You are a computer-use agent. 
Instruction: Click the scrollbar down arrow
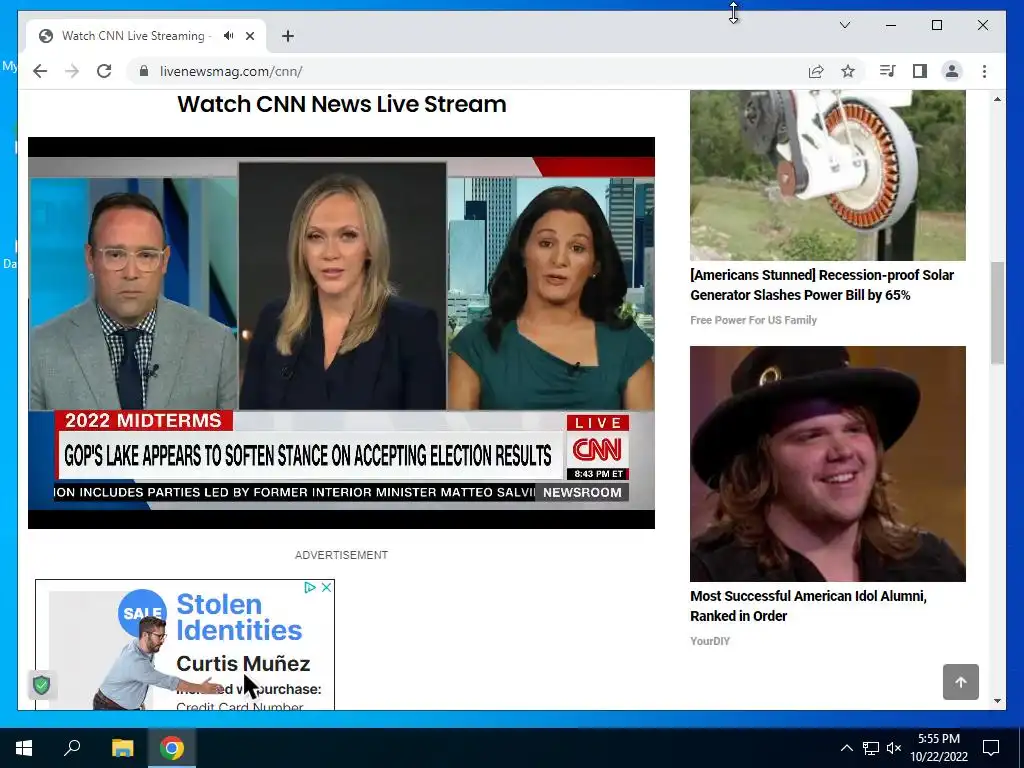[997, 701]
